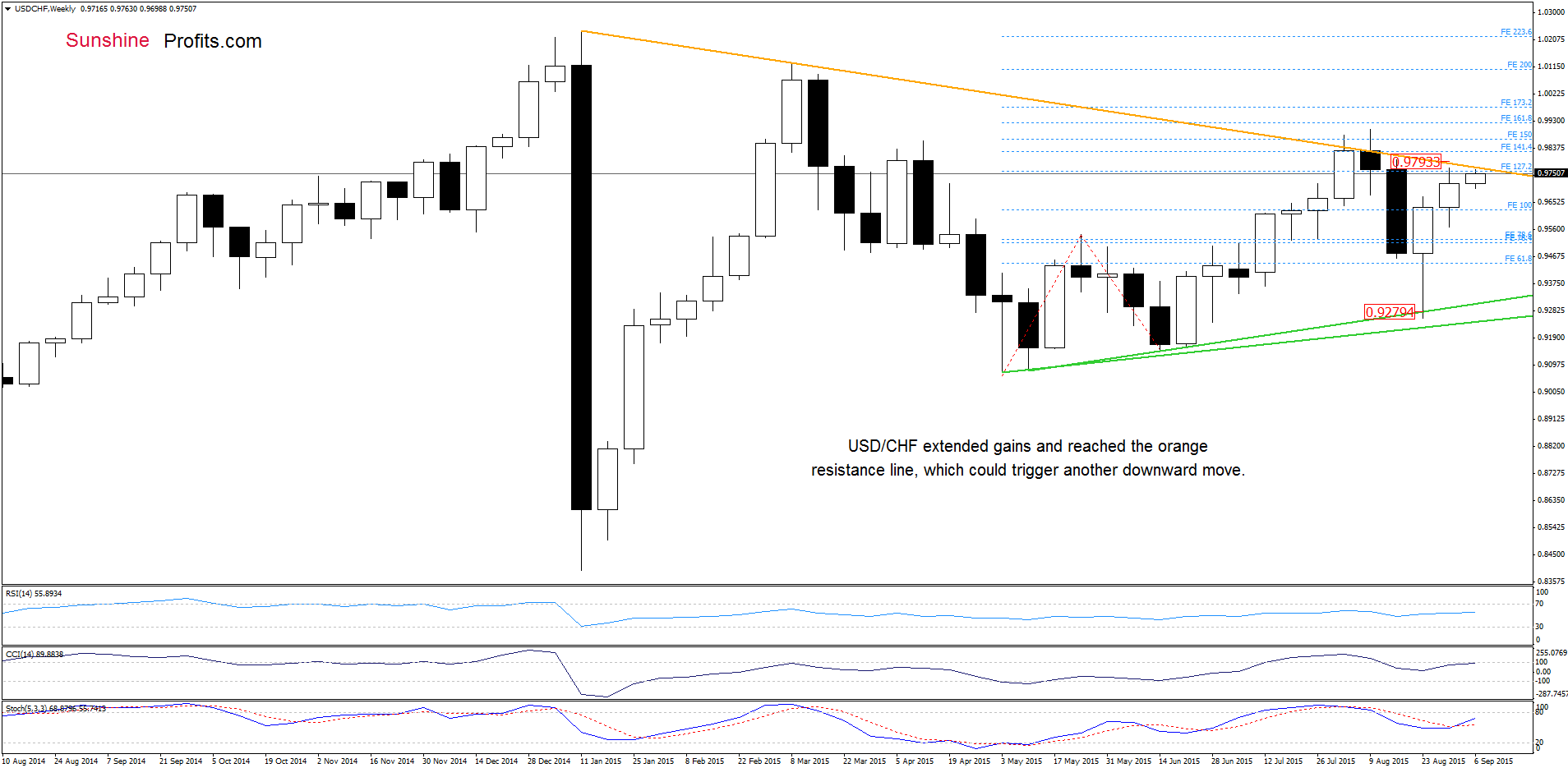
Task: Click the 6 Sep 2015 date label
Action: click(1493, 761)
